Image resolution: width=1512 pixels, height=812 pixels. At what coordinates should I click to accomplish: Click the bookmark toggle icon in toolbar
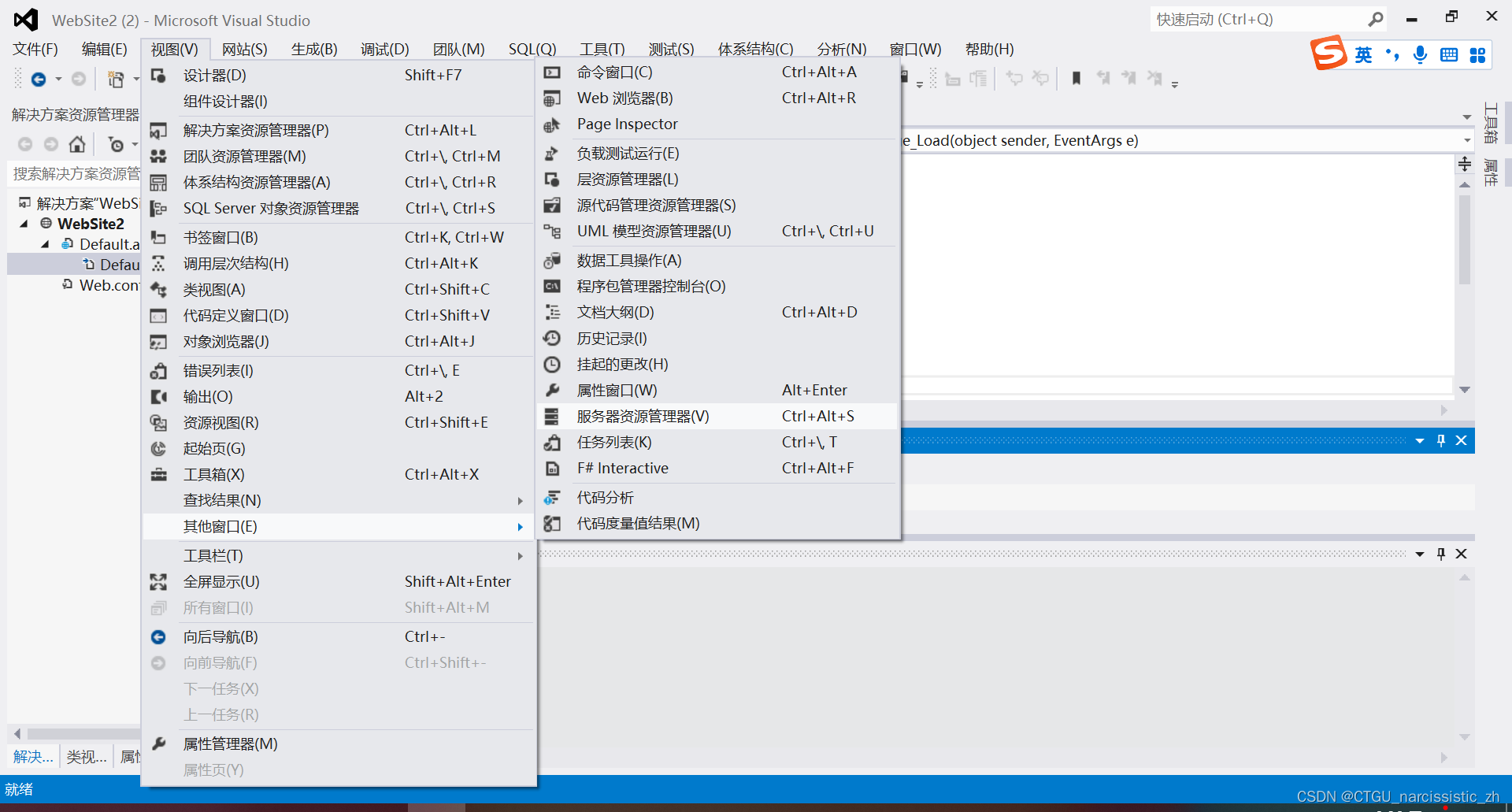pos(1077,78)
